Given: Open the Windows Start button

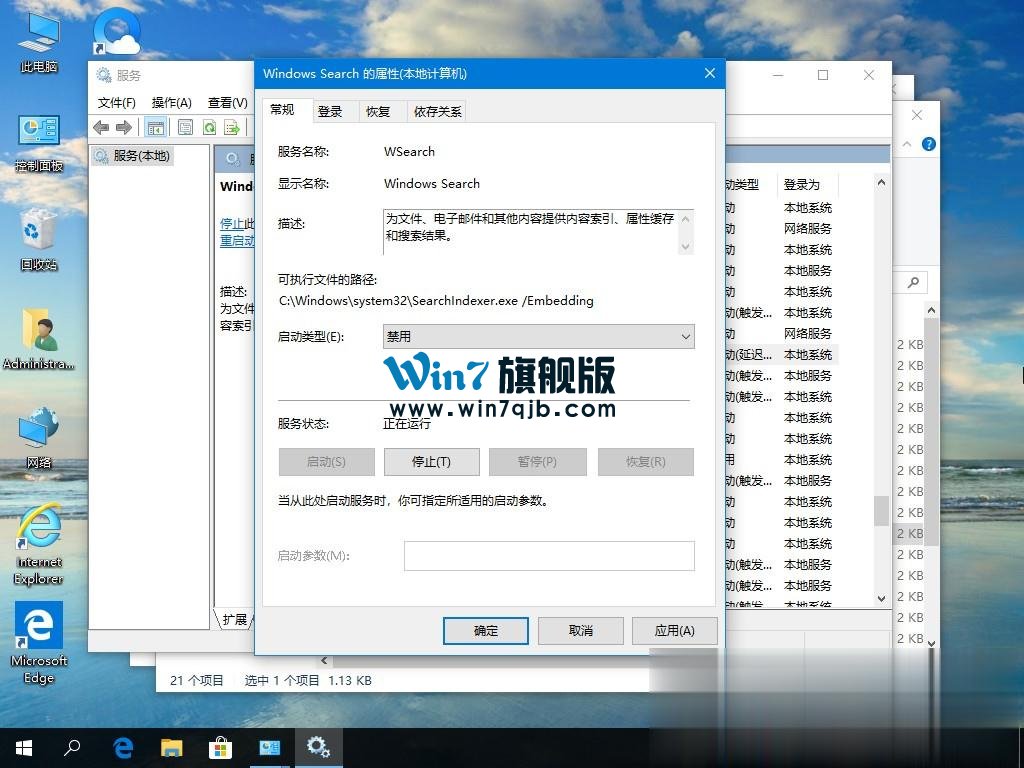Looking at the screenshot, I should pos(24,747).
